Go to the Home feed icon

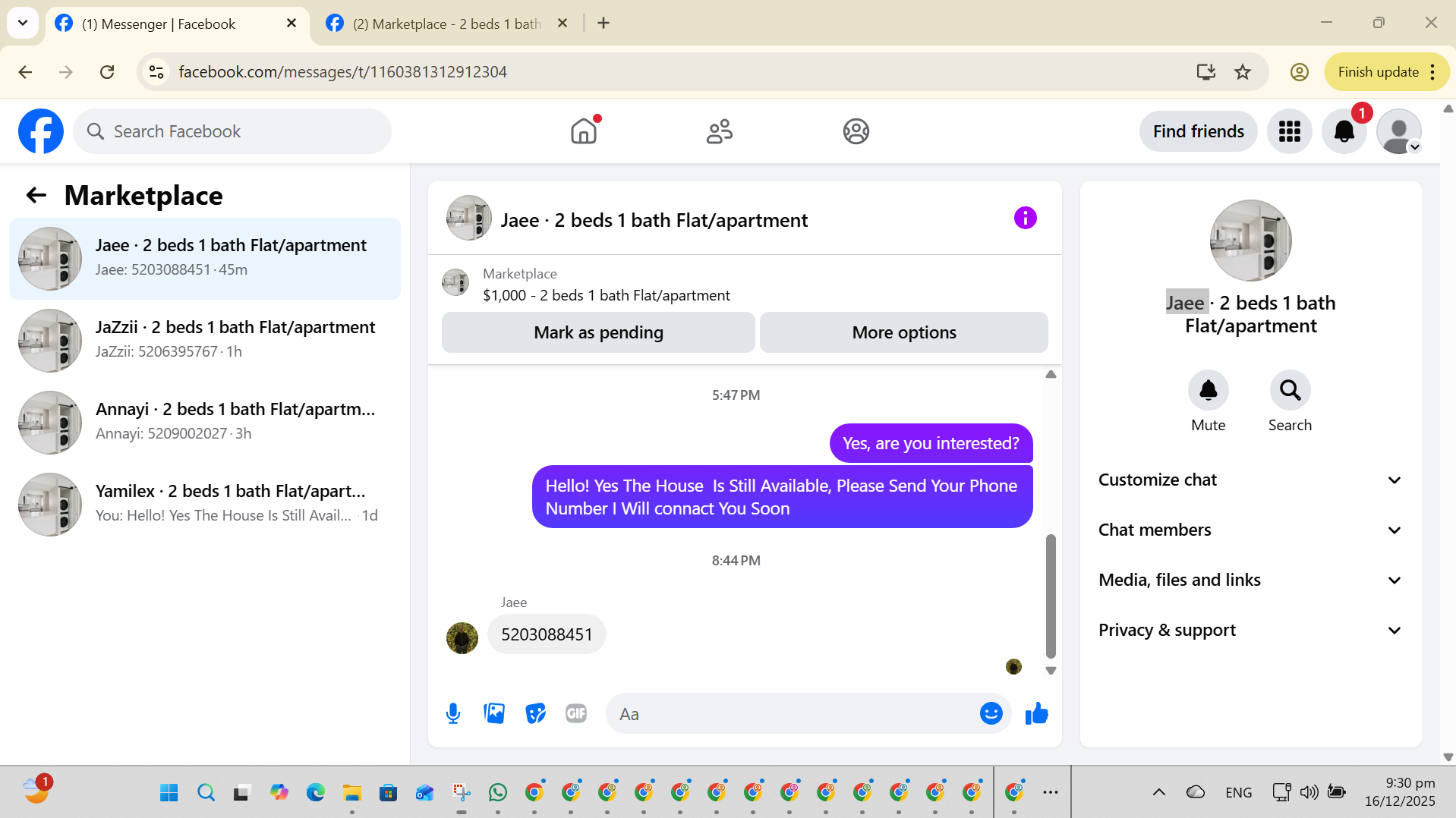pos(584,131)
